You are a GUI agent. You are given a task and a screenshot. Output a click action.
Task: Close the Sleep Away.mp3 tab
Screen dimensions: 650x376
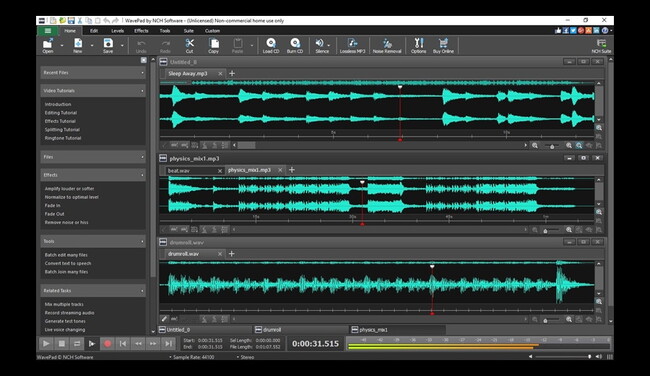click(220, 74)
